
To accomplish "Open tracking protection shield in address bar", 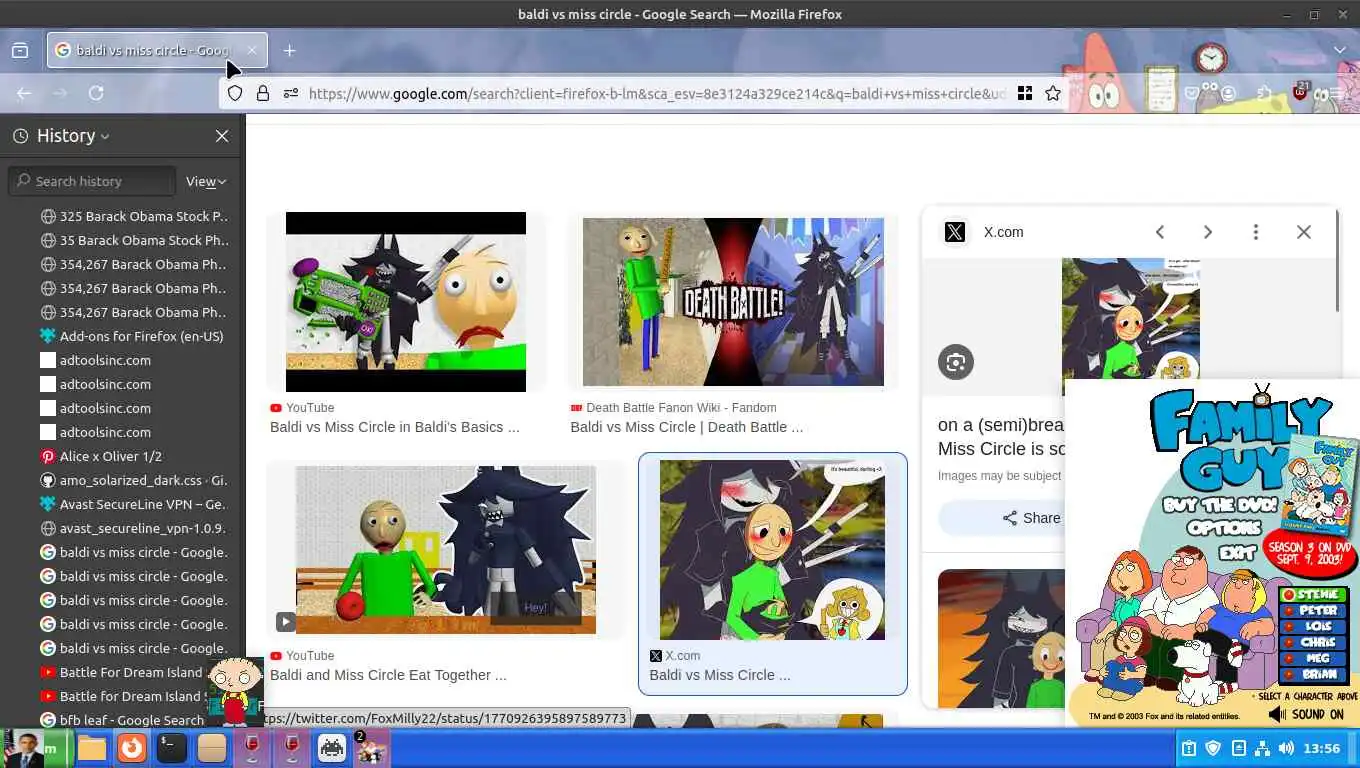I will (x=235, y=93).
